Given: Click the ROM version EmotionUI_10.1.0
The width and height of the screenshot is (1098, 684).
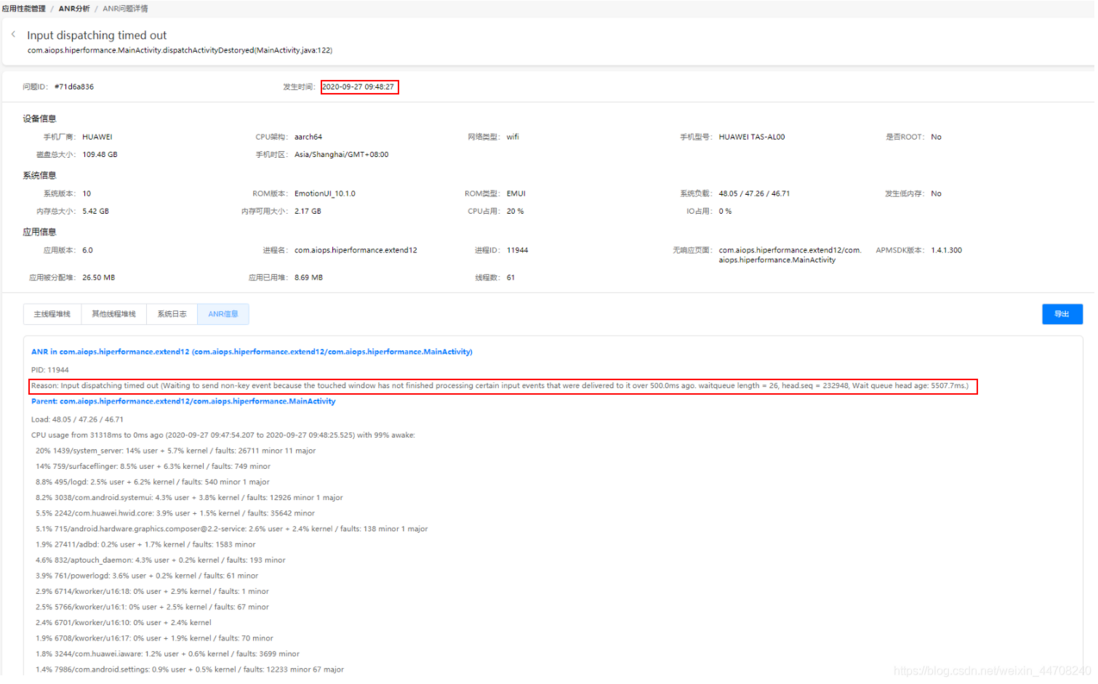Looking at the screenshot, I should point(325,194).
